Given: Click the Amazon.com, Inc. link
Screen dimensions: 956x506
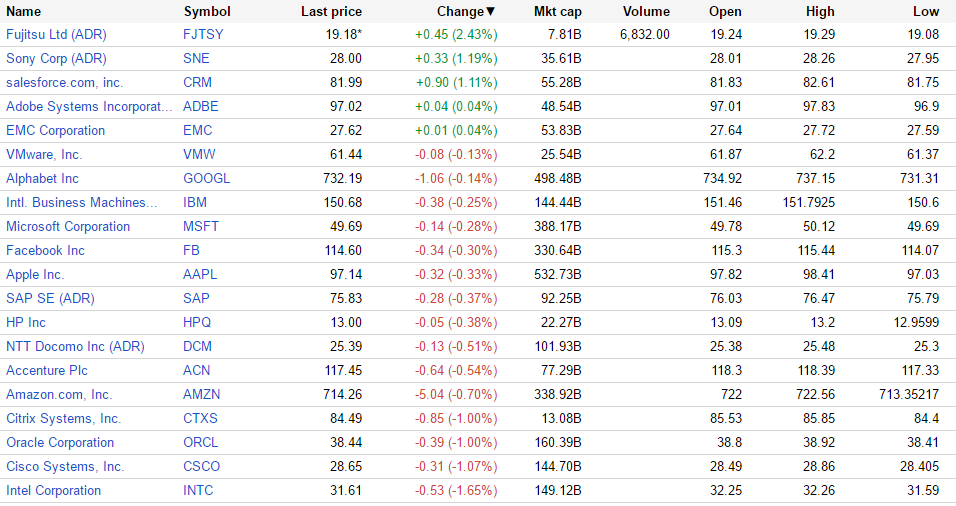Looking at the screenshot, I should [x=59, y=394].
